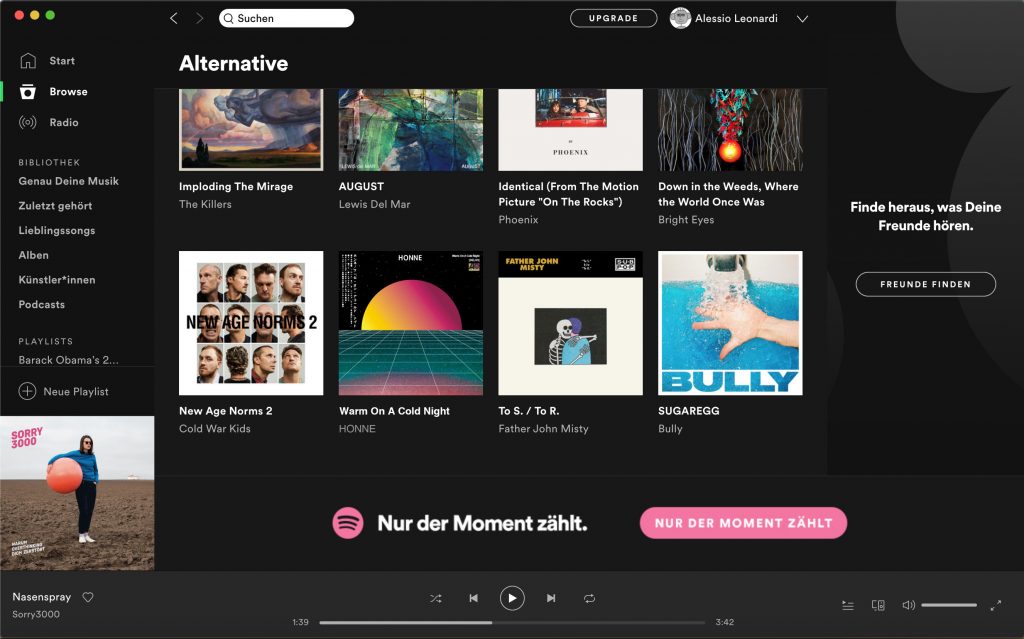Image resolution: width=1024 pixels, height=639 pixels.
Task: Toggle repeat mode
Action: pos(589,598)
